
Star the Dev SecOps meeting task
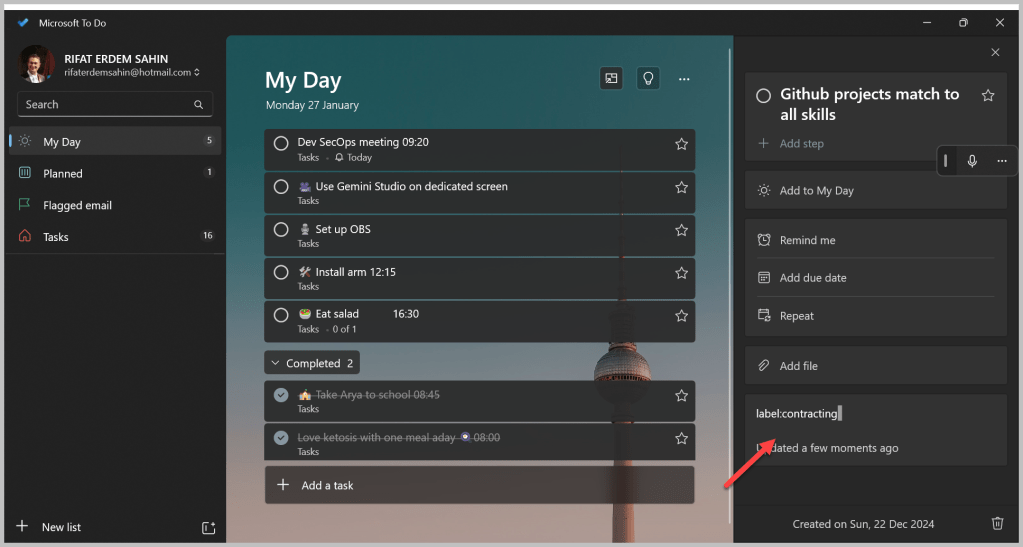681,144
